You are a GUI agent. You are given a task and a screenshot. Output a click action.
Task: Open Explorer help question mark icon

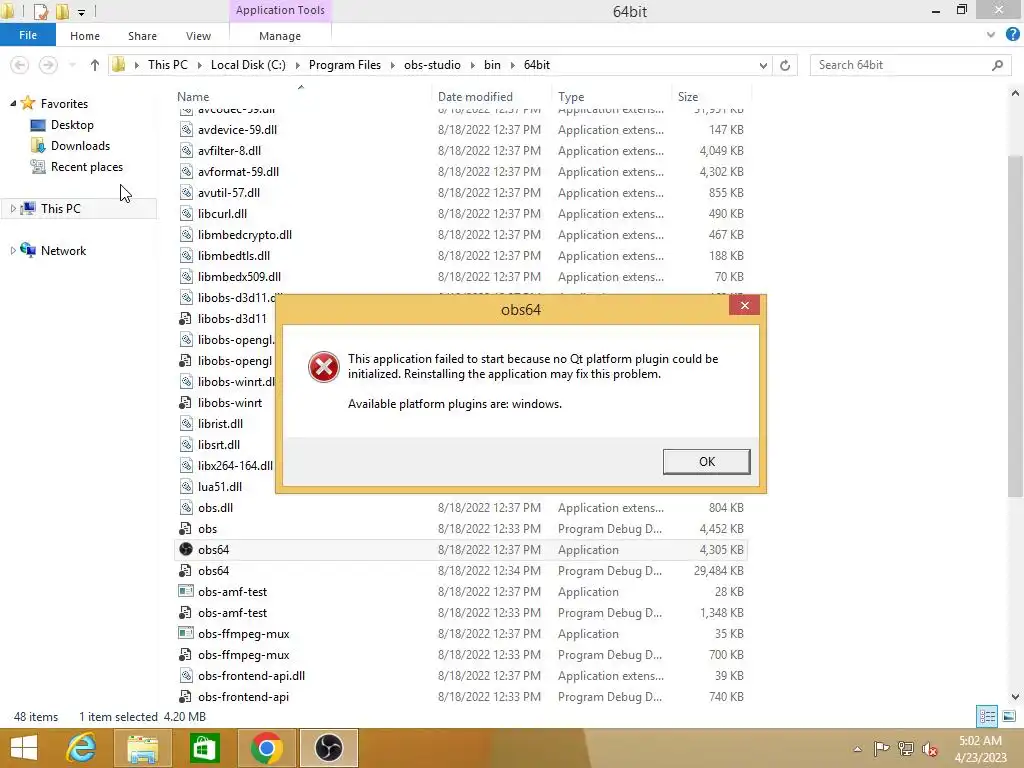tap(1013, 35)
